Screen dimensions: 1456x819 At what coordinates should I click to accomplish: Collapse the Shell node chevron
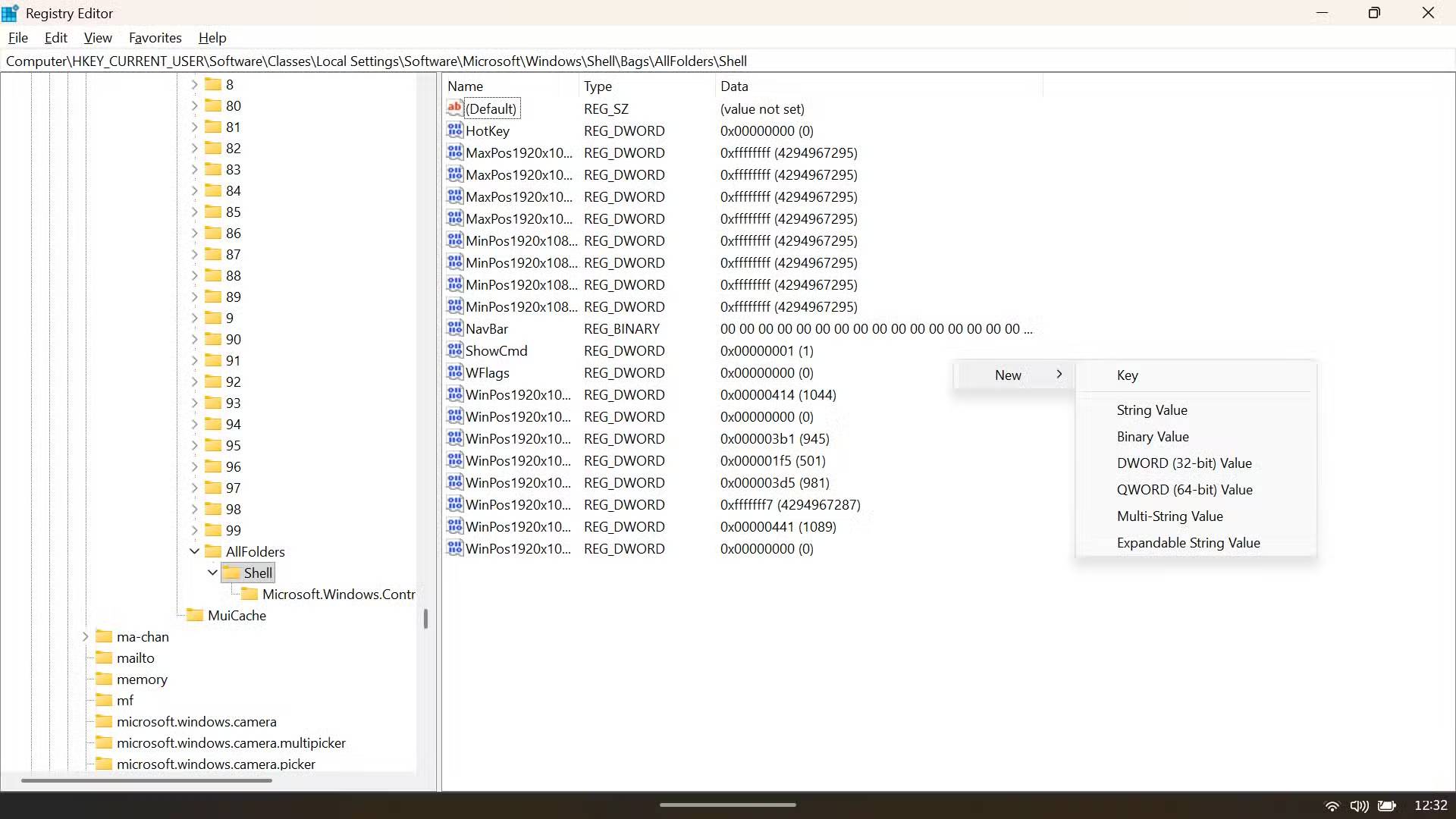tap(212, 573)
